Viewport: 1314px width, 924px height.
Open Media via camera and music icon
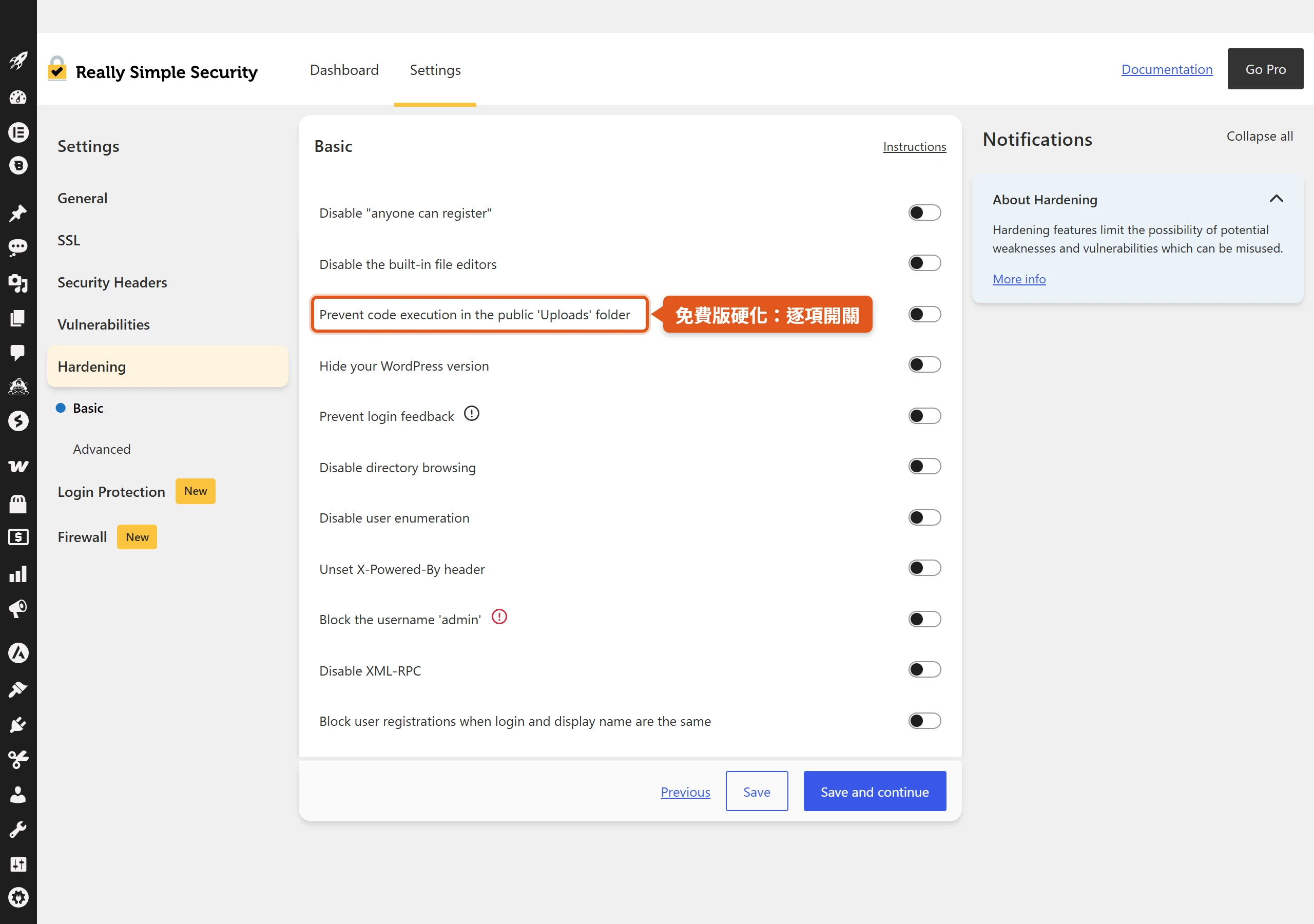tap(18, 283)
